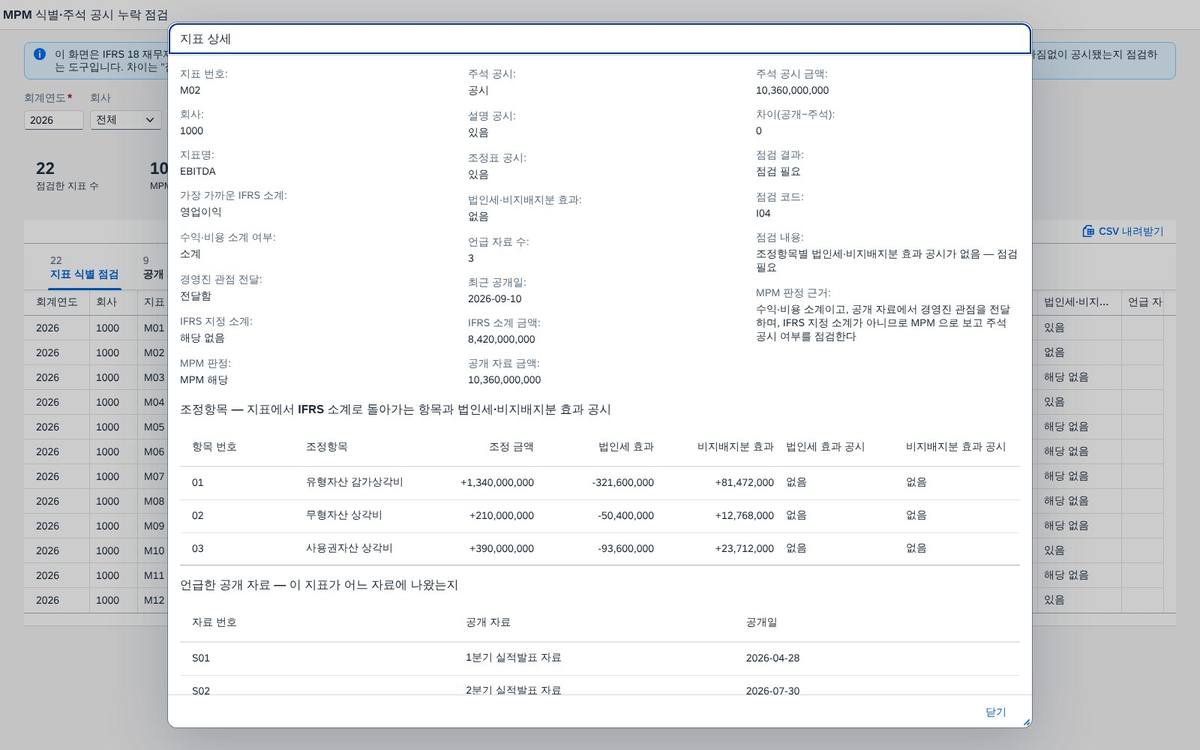This screenshot has width=1200, height=750.
Task: Click the 점검 결과 value 점검 필요
Action: coord(778,172)
